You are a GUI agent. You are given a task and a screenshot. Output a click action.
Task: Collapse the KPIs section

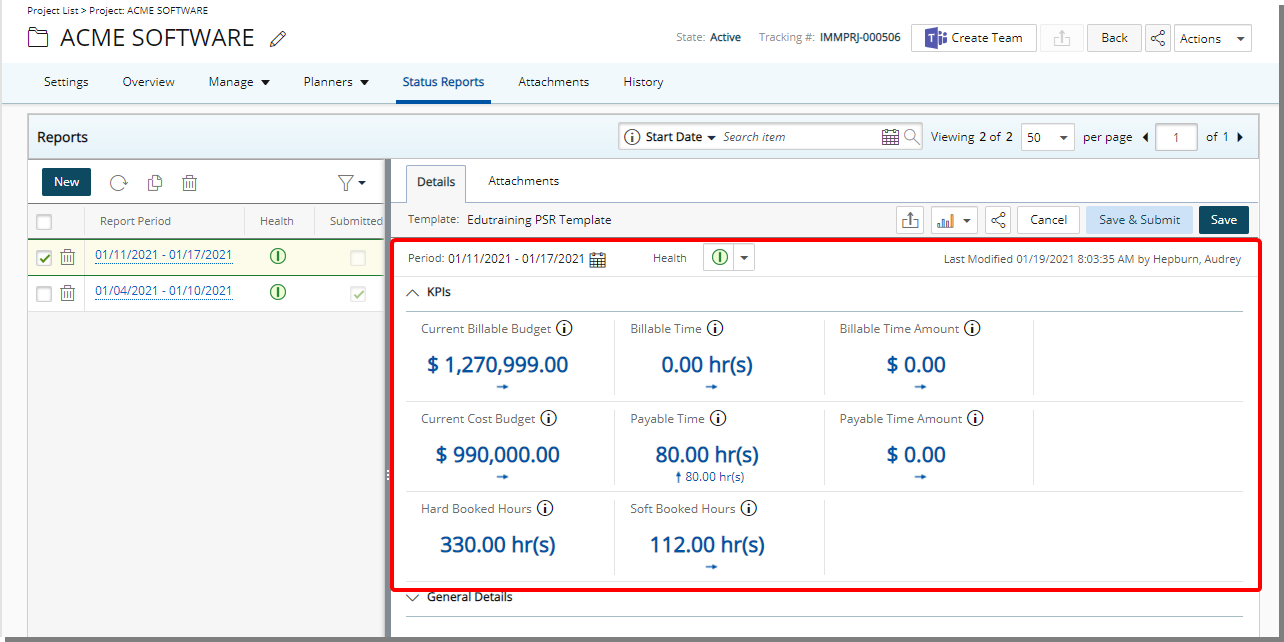tap(413, 292)
